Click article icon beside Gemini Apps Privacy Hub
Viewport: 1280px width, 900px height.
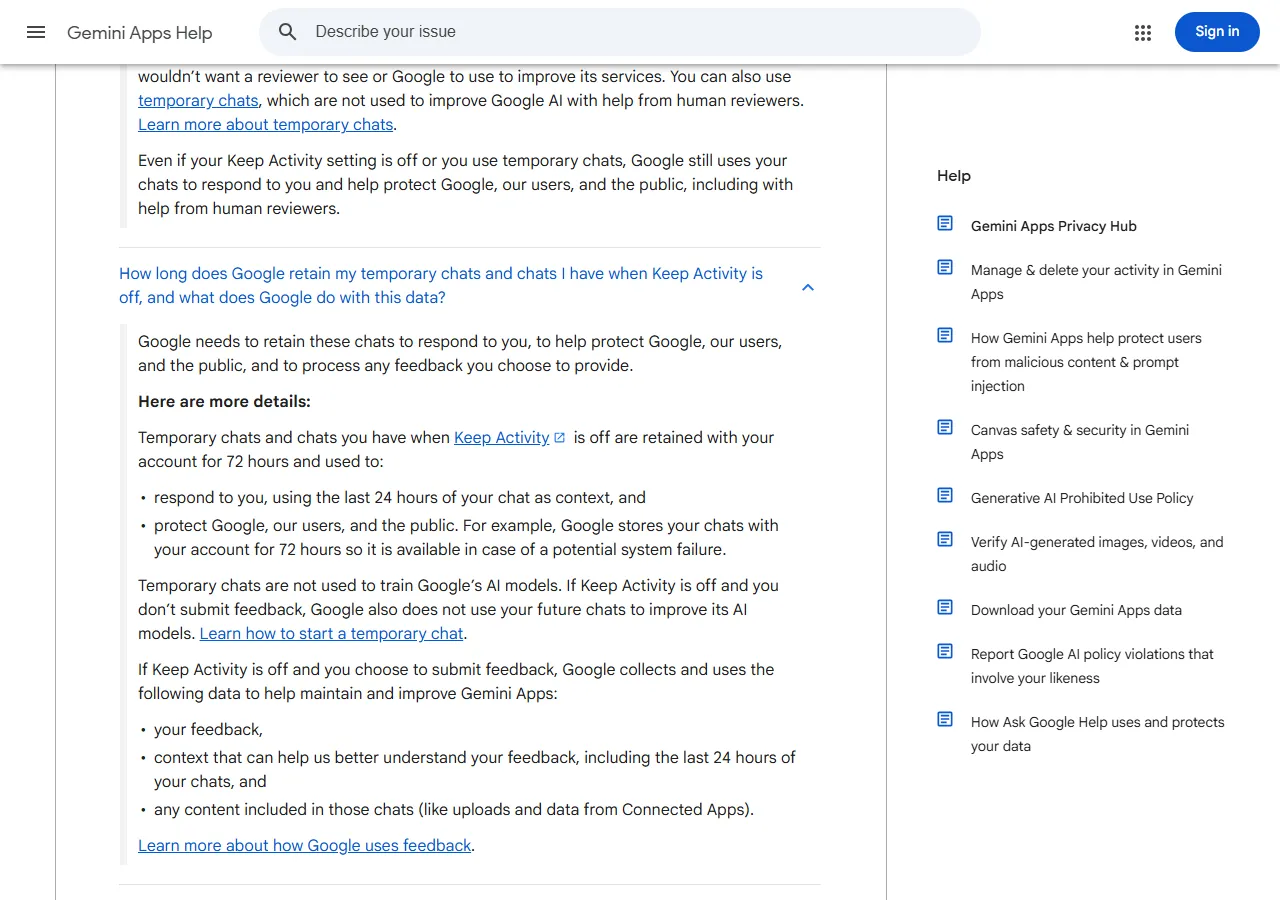coord(945,223)
